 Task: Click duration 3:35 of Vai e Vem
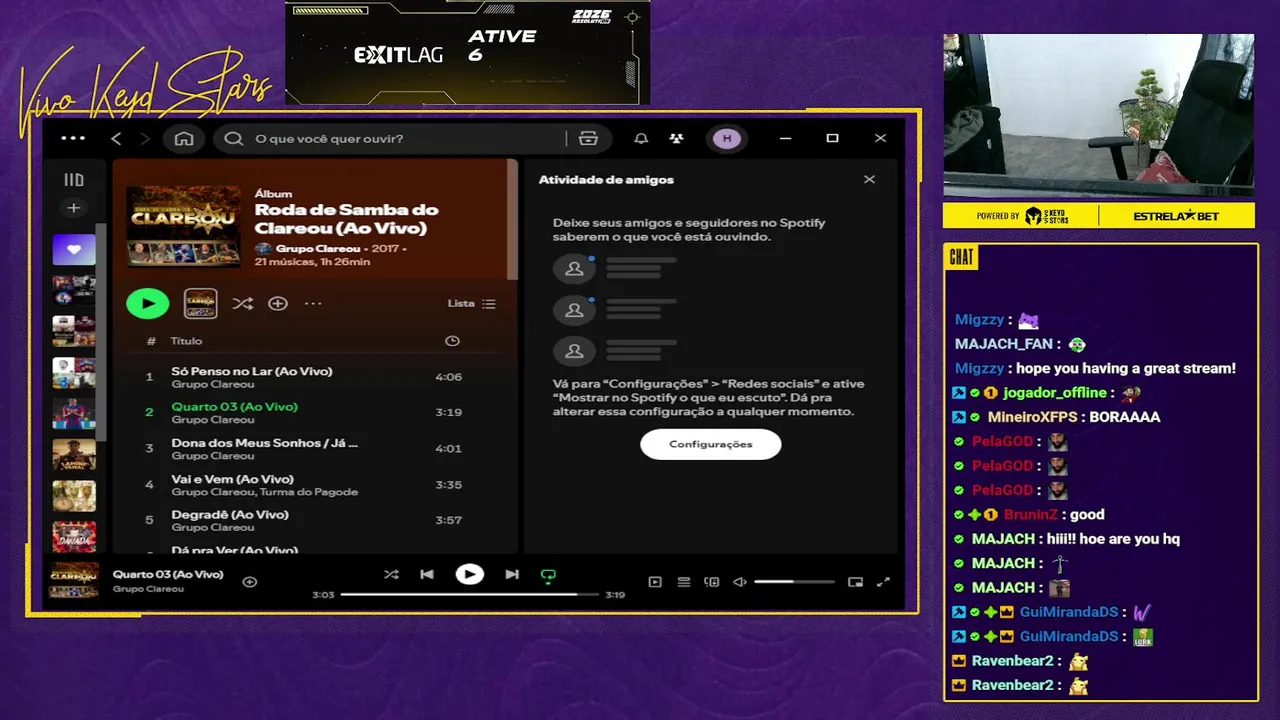(x=448, y=485)
